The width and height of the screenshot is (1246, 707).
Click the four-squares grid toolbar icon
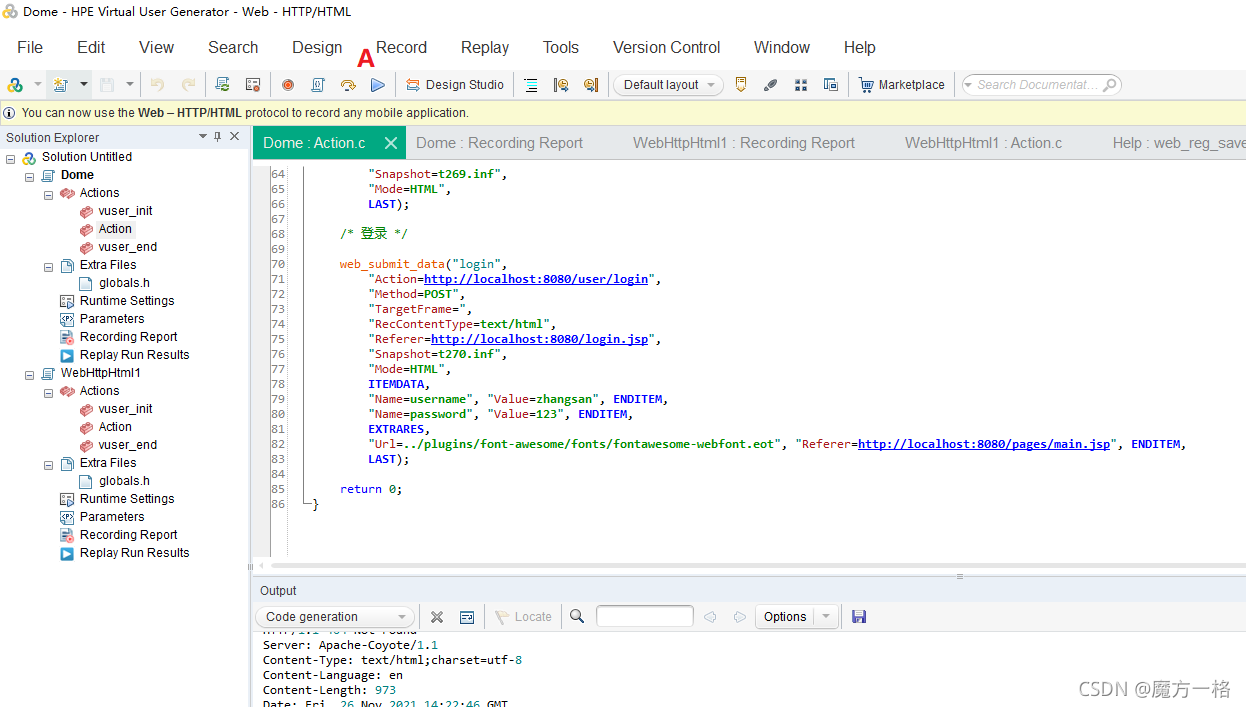pos(801,85)
